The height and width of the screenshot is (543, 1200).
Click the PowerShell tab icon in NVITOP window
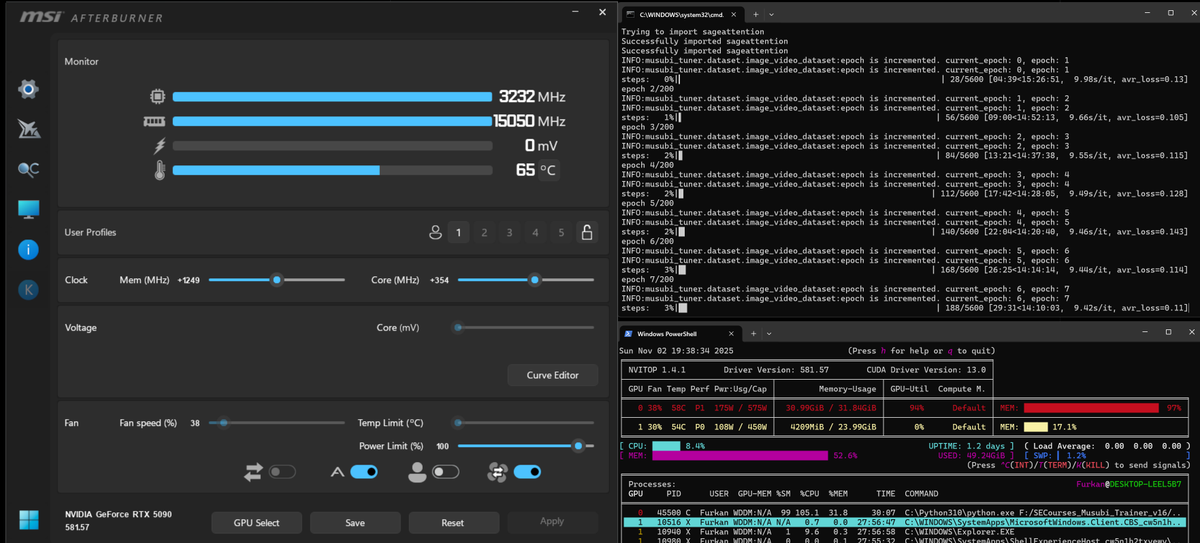pyautogui.click(x=628, y=333)
